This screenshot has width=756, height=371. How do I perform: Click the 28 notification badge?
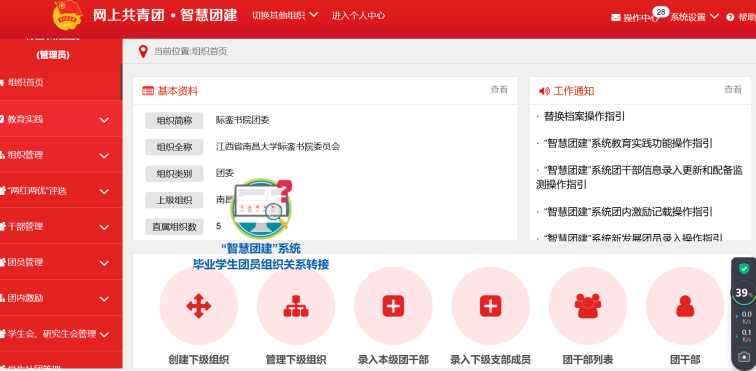pyautogui.click(x=661, y=12)
